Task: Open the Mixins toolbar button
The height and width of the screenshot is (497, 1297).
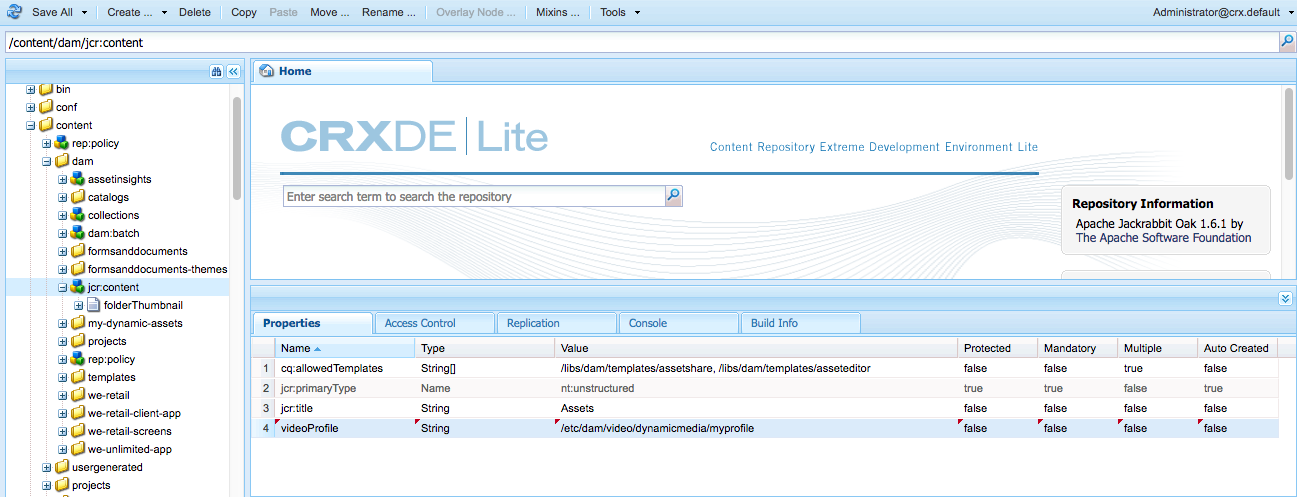Action: [559, 12]
